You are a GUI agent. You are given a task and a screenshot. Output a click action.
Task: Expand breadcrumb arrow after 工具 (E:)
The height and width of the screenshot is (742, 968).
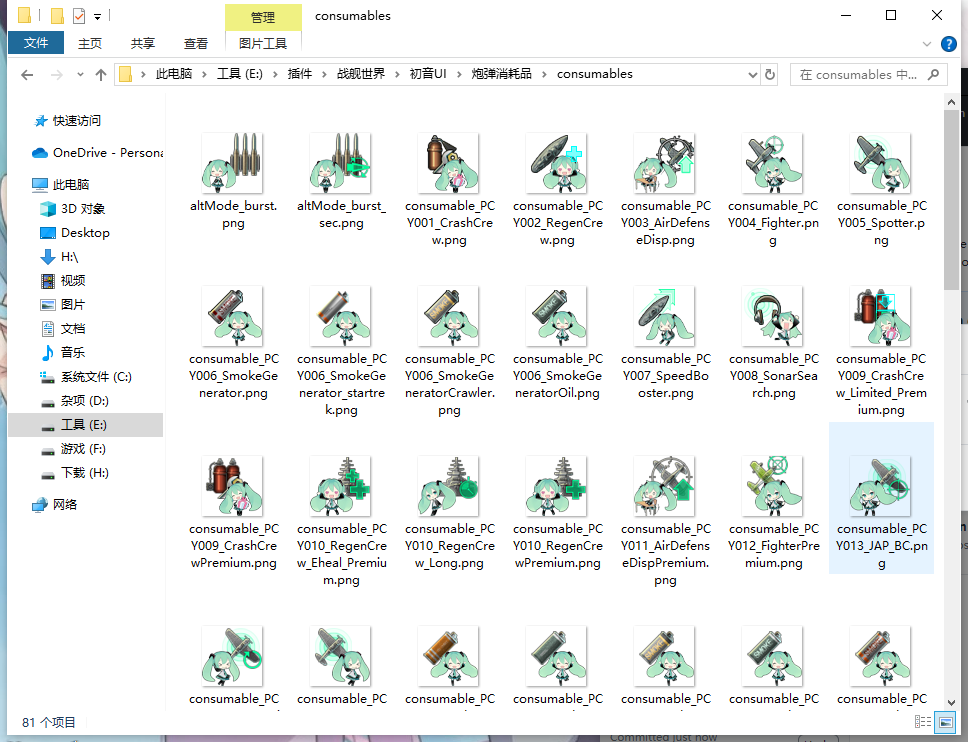coord(275,74)
